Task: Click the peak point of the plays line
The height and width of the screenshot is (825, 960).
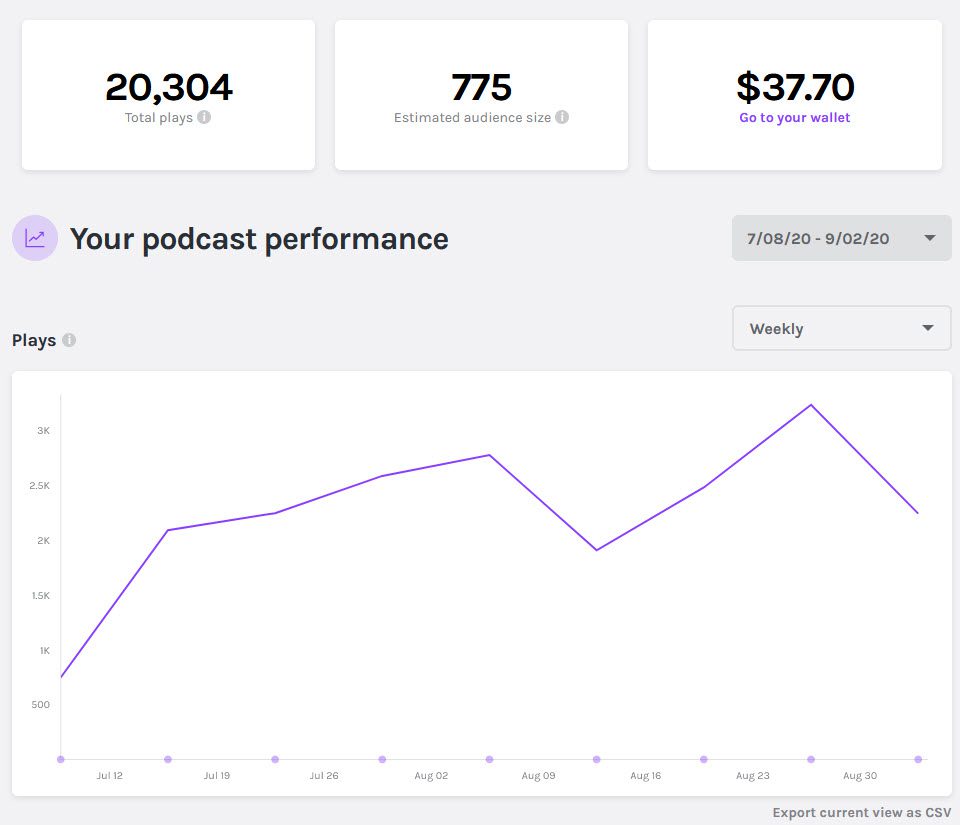Action: coord(811,405)
